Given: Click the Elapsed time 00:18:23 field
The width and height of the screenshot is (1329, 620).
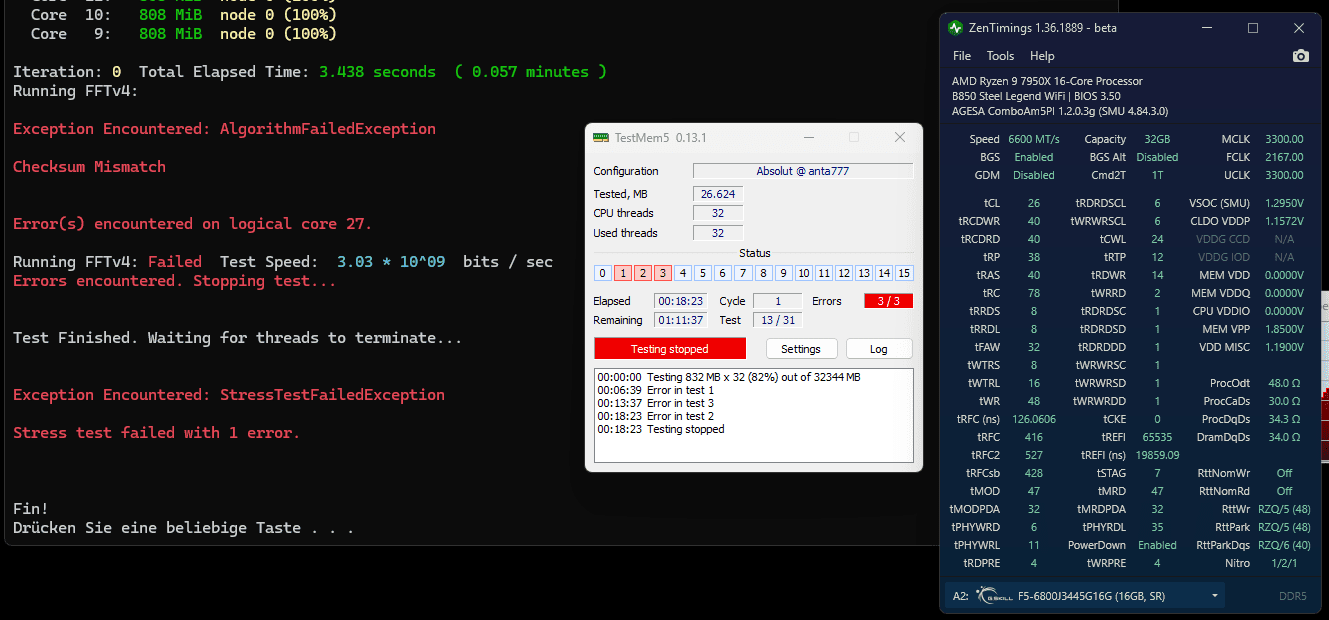Looking at the screenshot, I should click(x=680, y=301).
